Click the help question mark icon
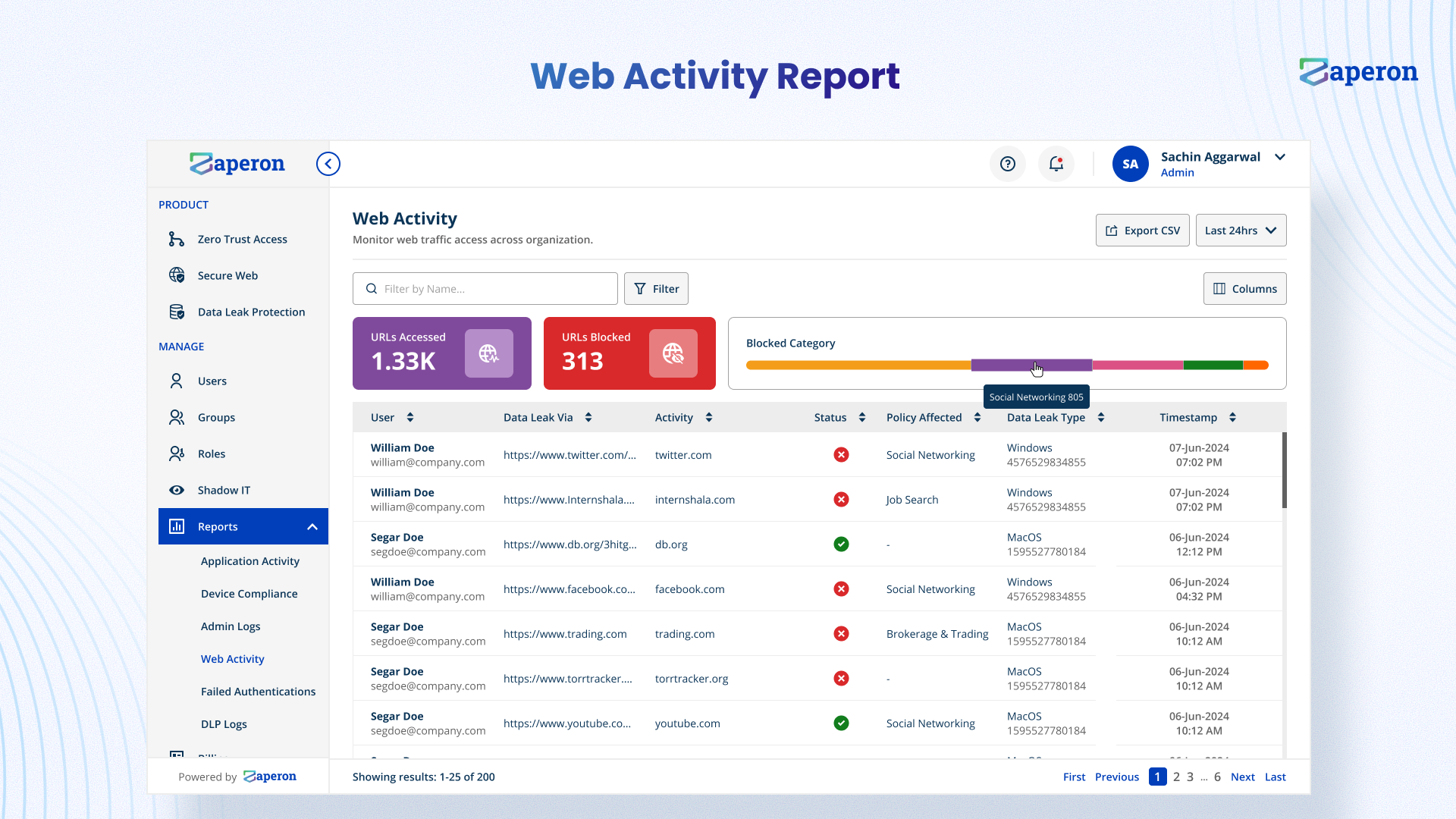 (x=1007, y=164)
